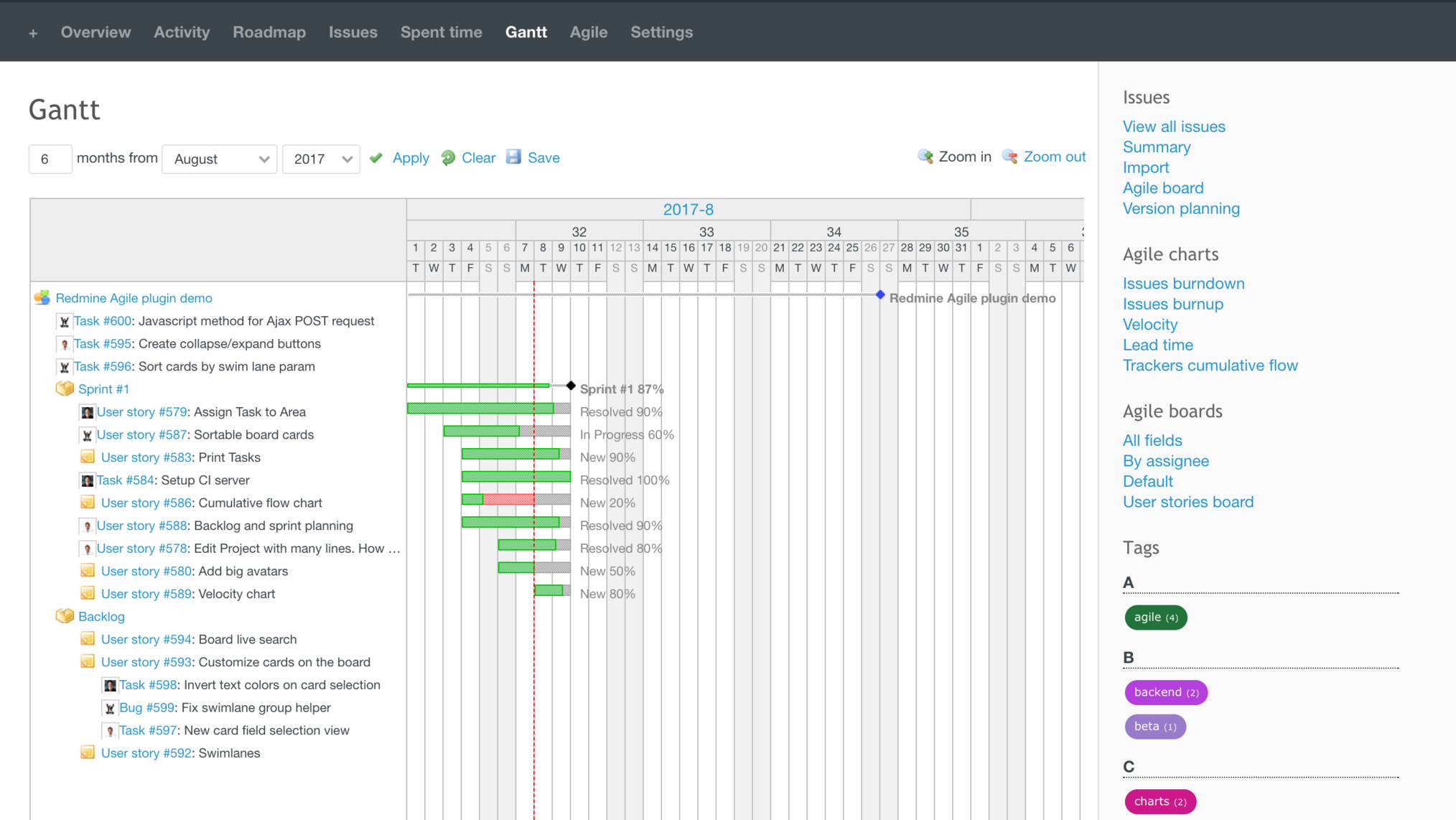Click the Backlog package icon
The width and height of the screenshot is (1456, 820).
[65, 616]
